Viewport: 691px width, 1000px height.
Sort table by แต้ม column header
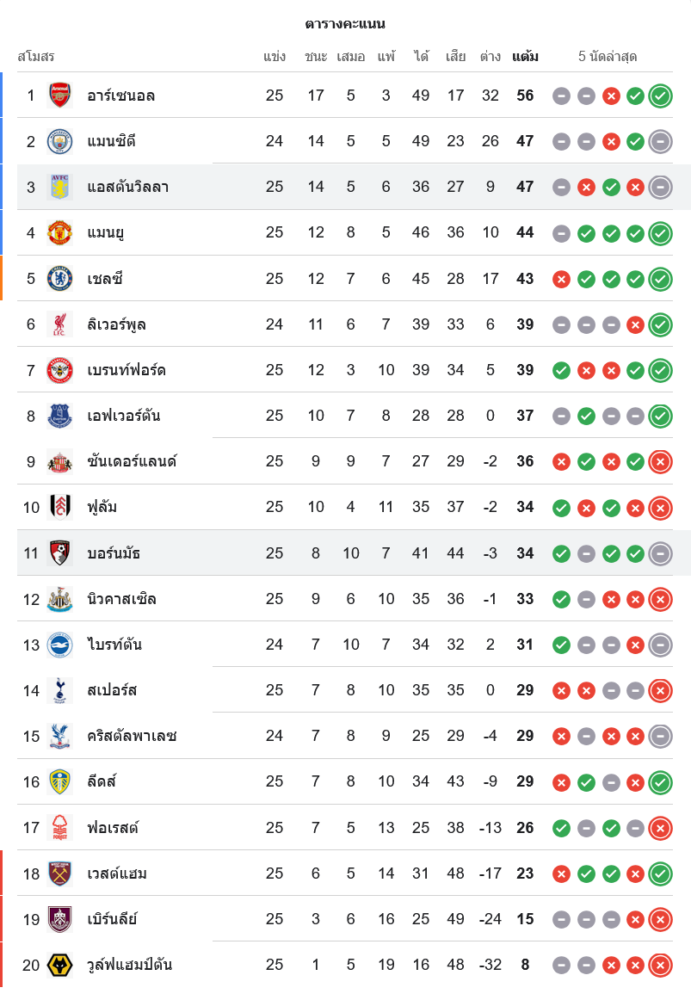(x=525, y=57)
